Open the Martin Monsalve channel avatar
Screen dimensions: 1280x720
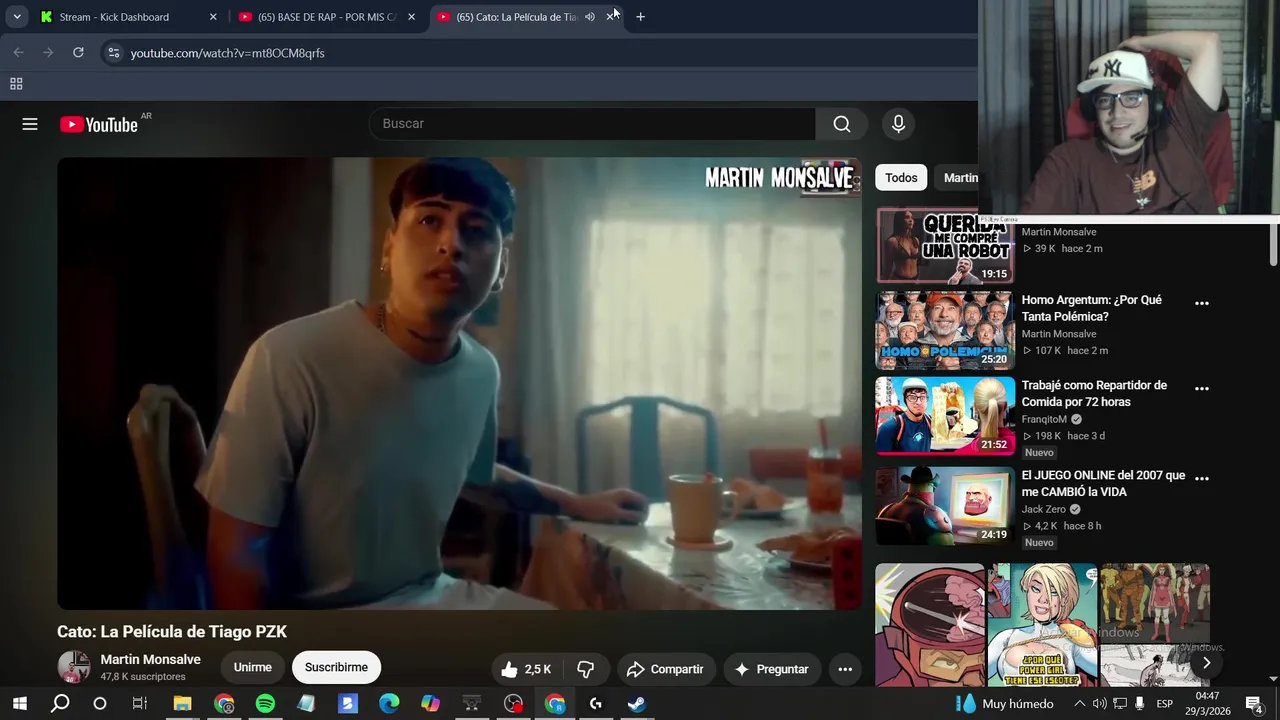(x=74, y=667)
